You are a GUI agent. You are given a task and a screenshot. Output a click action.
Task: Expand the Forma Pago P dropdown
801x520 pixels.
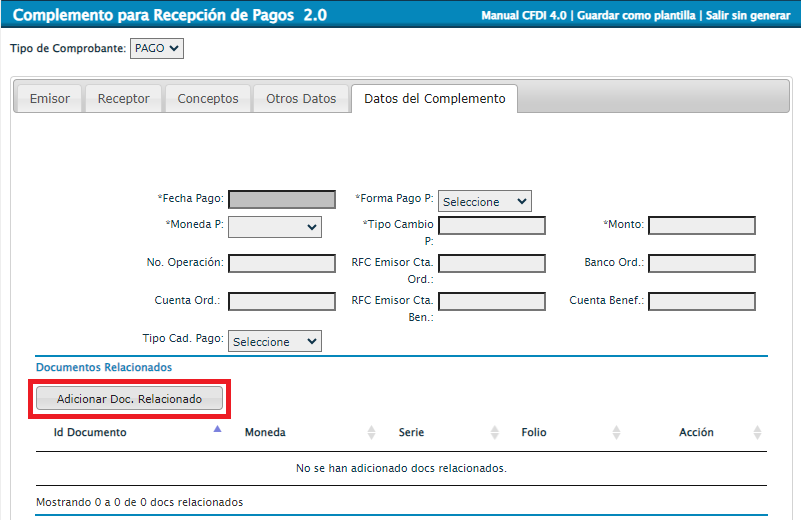[484, 201]
